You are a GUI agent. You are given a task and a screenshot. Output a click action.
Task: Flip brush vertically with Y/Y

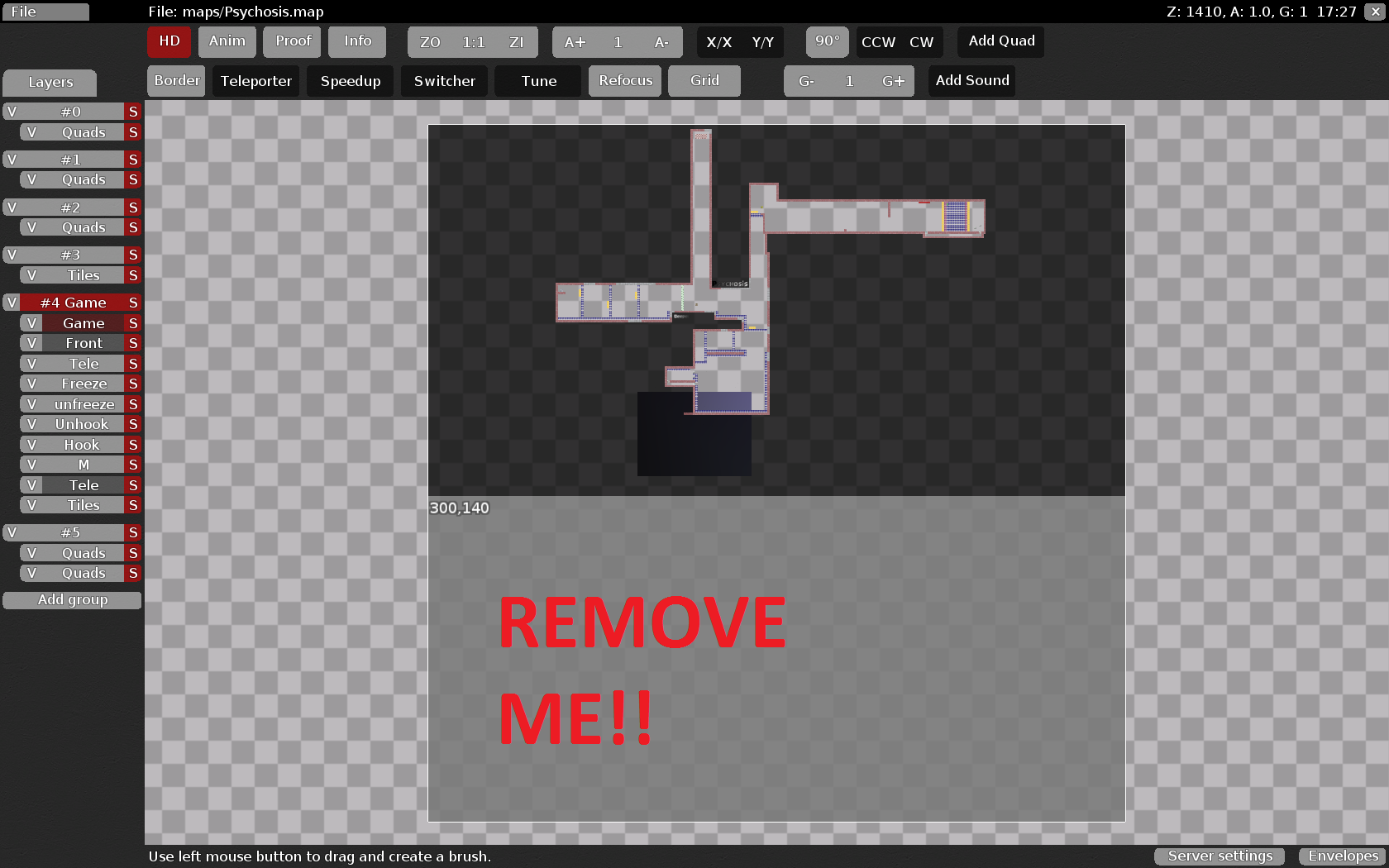click(762, 42)
